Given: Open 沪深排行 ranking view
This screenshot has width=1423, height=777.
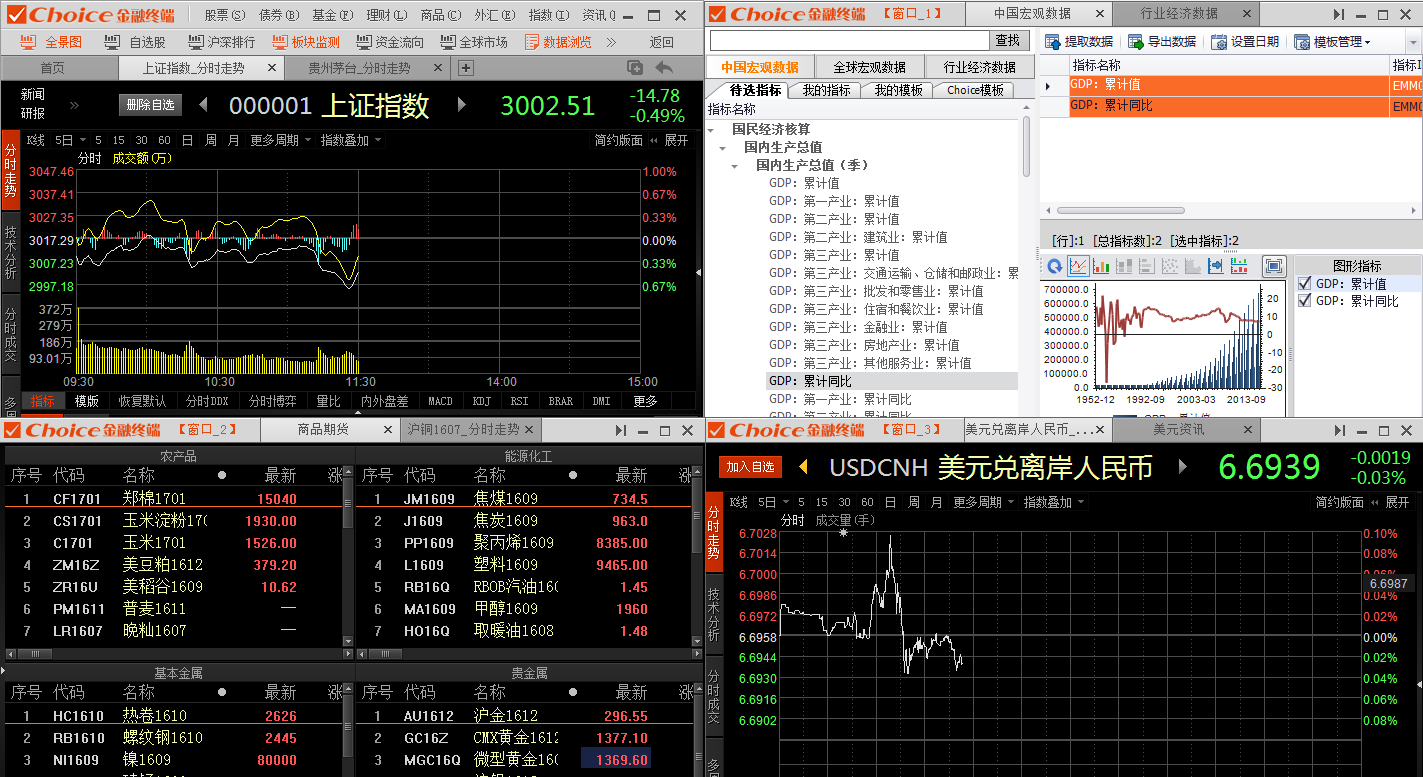Looking at the screenshot, I should (x=220, y=42).
